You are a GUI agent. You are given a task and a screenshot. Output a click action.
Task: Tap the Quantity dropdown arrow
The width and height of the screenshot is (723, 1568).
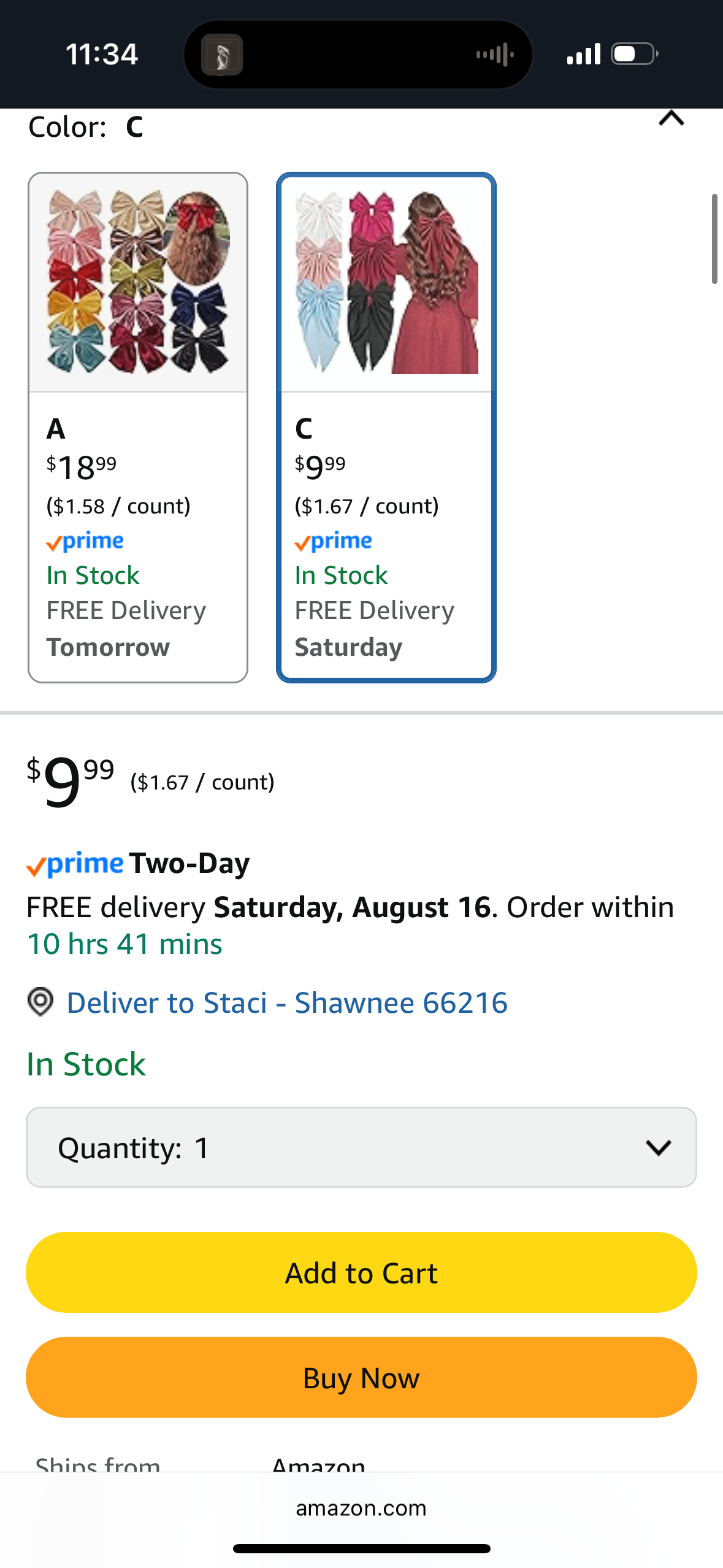point(659,1147)
